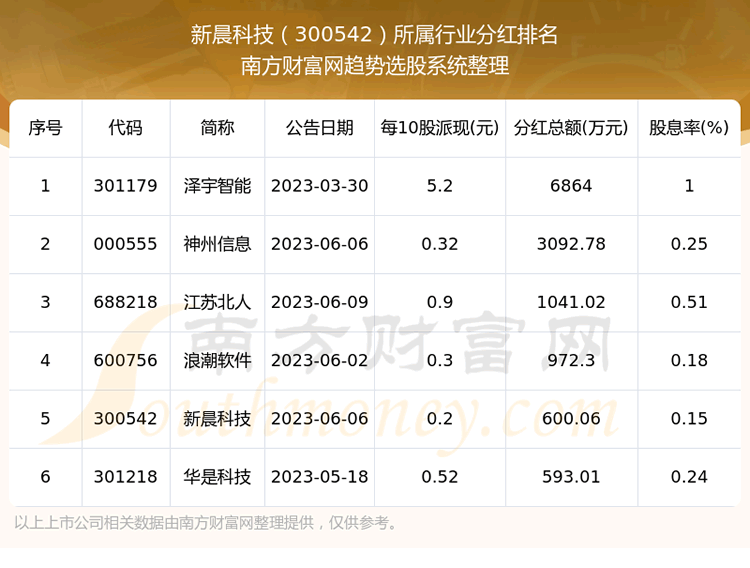Click the subtitle 南方财富网趋势选股系统整理
Viewport: 750px width, 568px height.
(x=375, y=66)
